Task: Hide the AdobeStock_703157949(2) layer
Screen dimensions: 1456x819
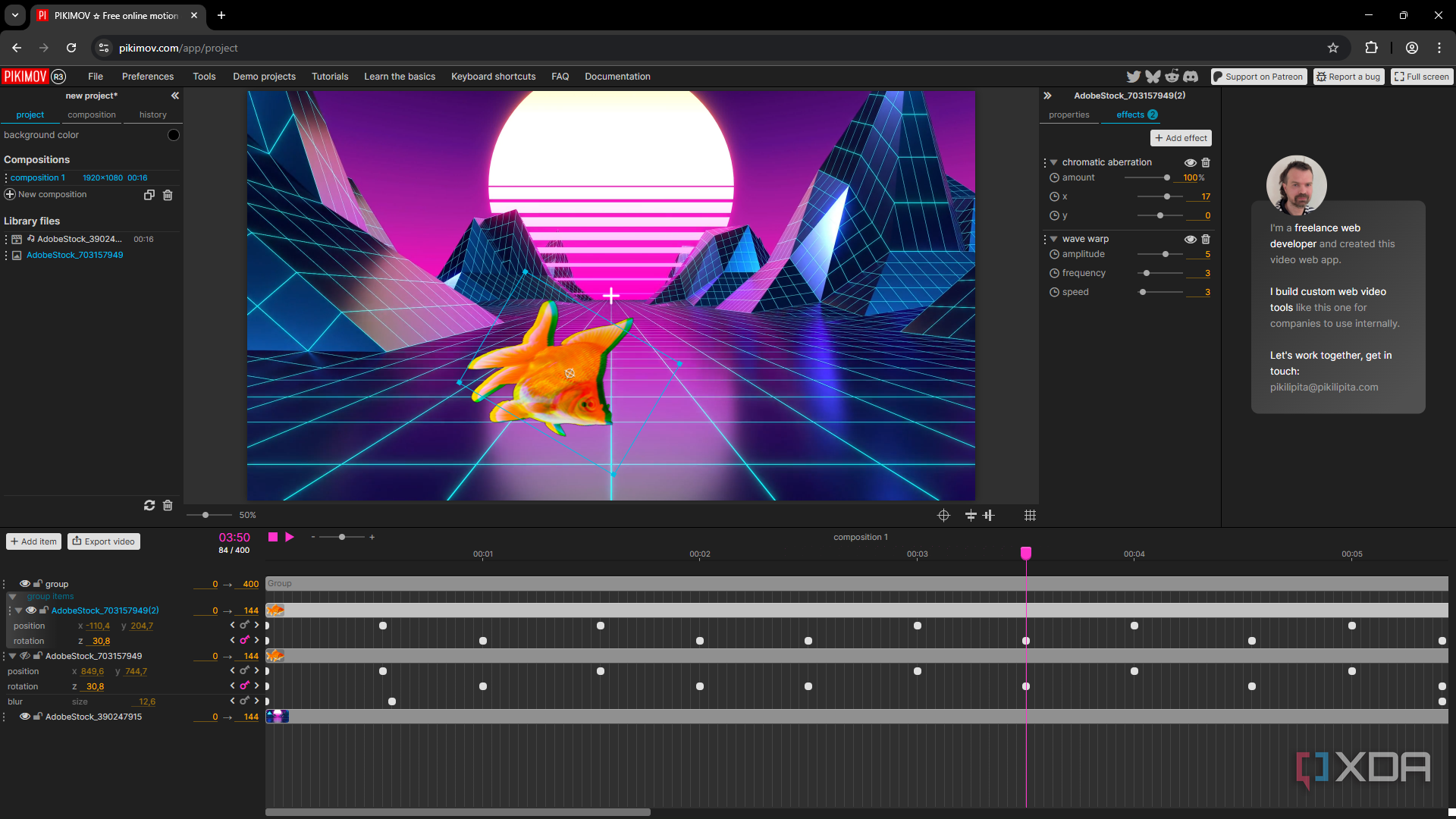Action: coord(31,610)
